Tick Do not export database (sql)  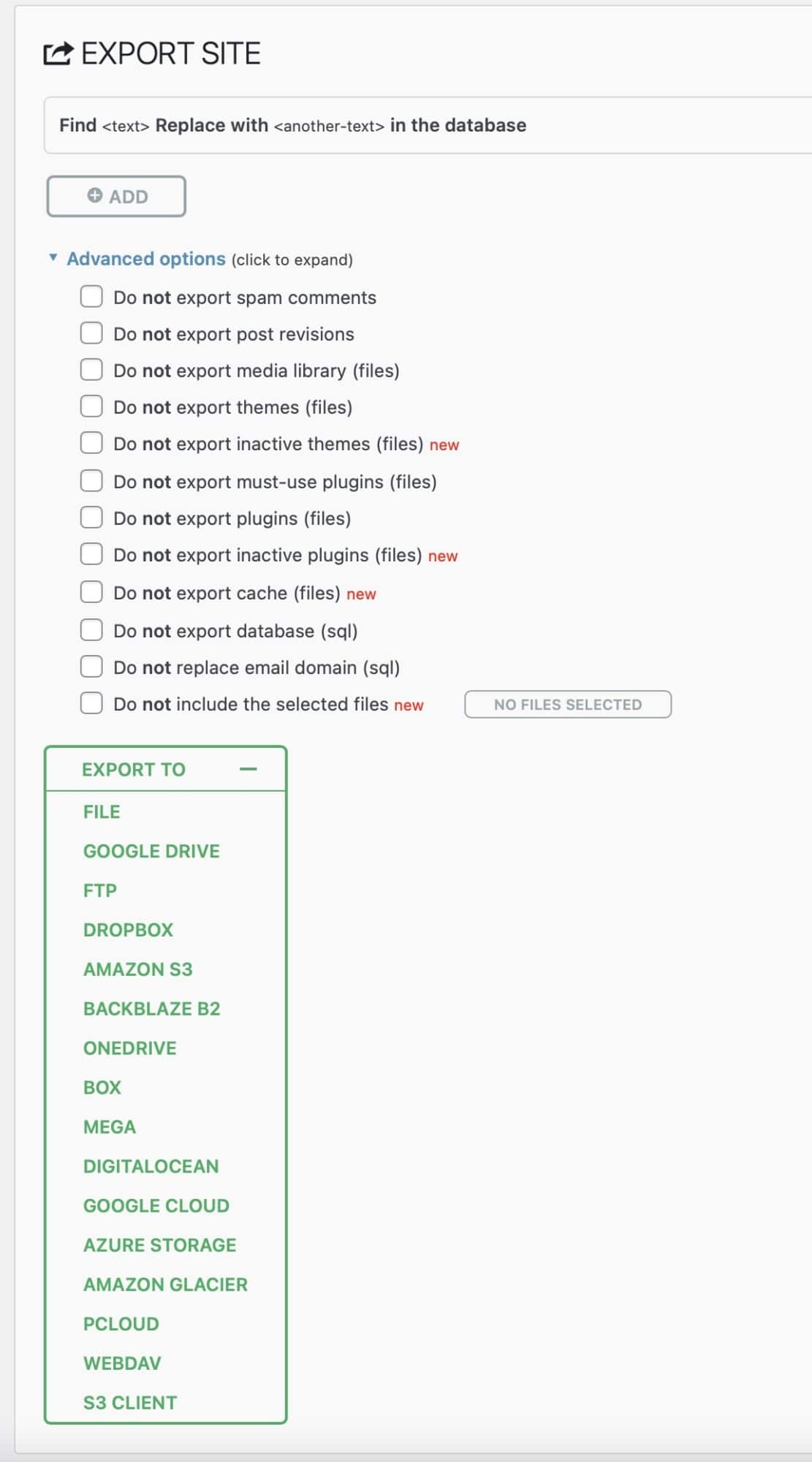click(91, 630)
